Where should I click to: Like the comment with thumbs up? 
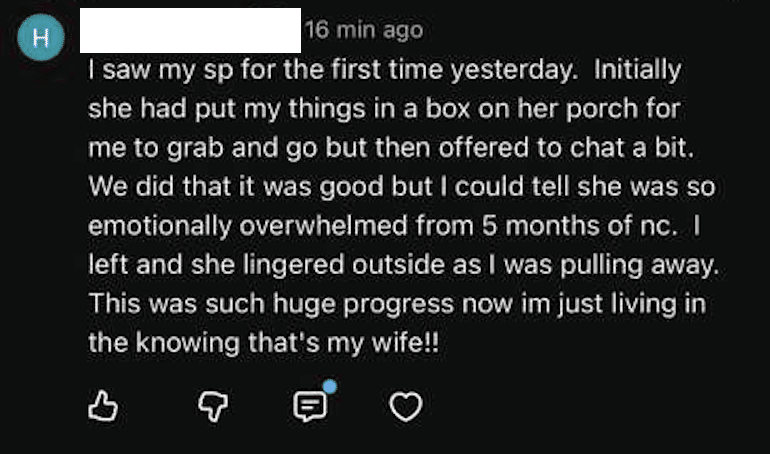pyautogui.click(x=103, y=406)
